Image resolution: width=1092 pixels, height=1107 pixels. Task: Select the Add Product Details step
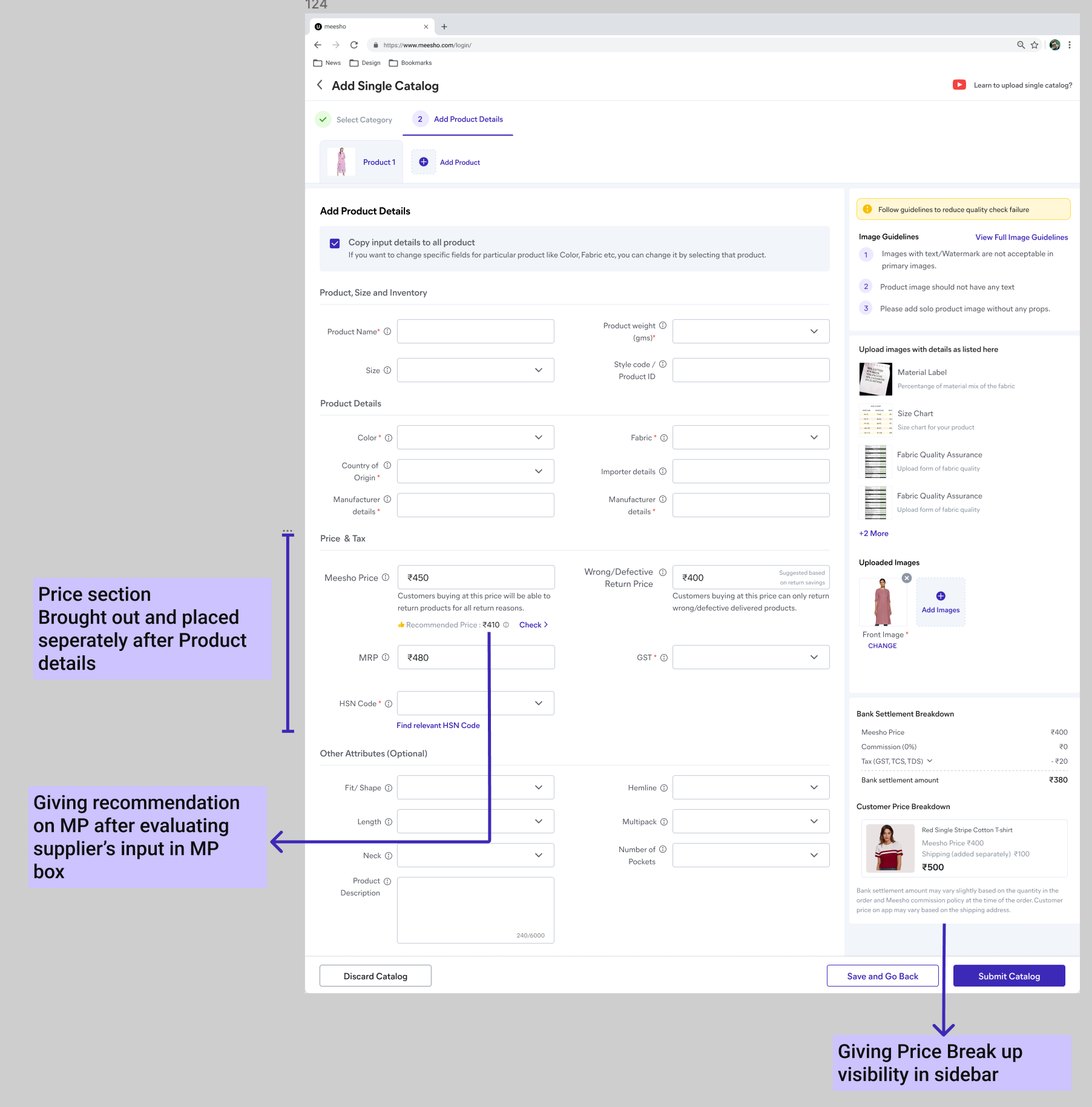[458, 119]
